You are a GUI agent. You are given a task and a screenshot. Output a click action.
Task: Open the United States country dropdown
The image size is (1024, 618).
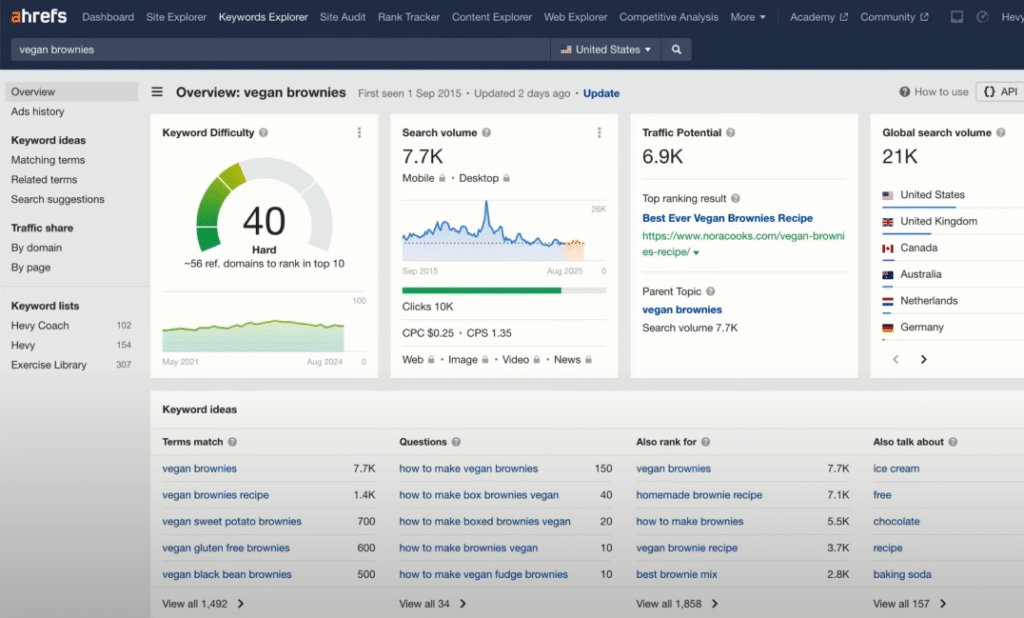(x=606, y=50)
